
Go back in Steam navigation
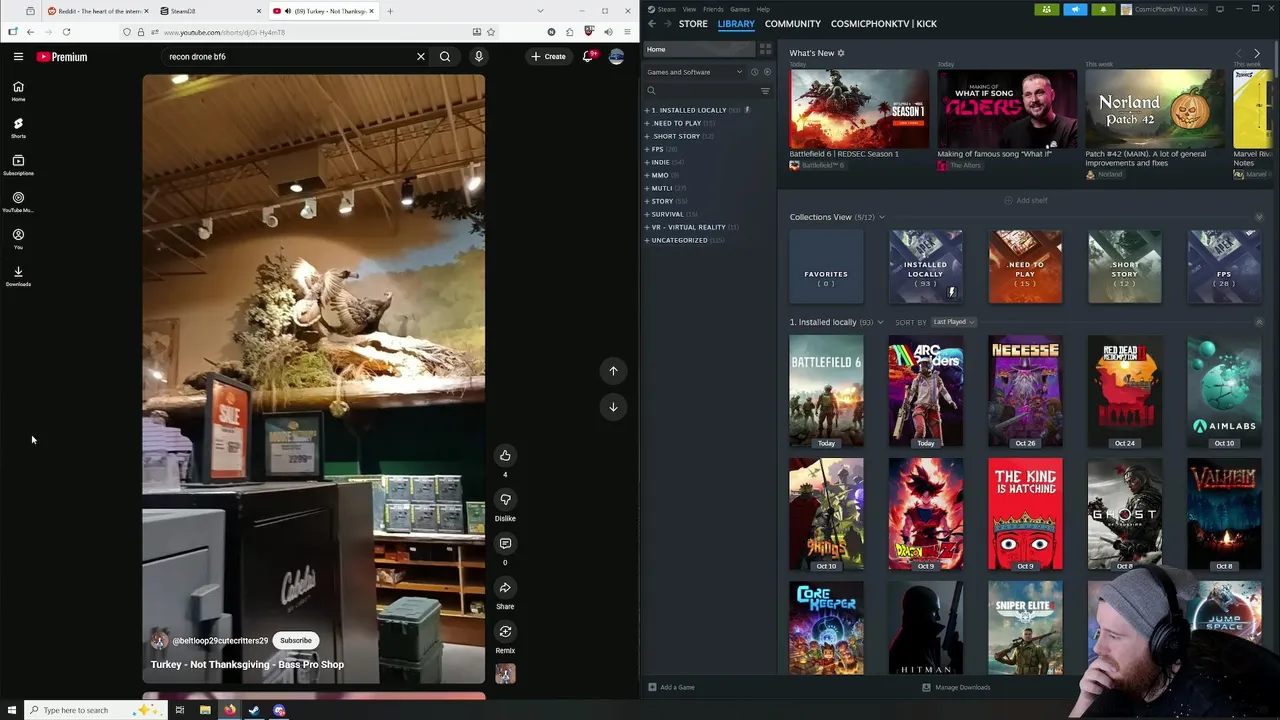point(652,24)
